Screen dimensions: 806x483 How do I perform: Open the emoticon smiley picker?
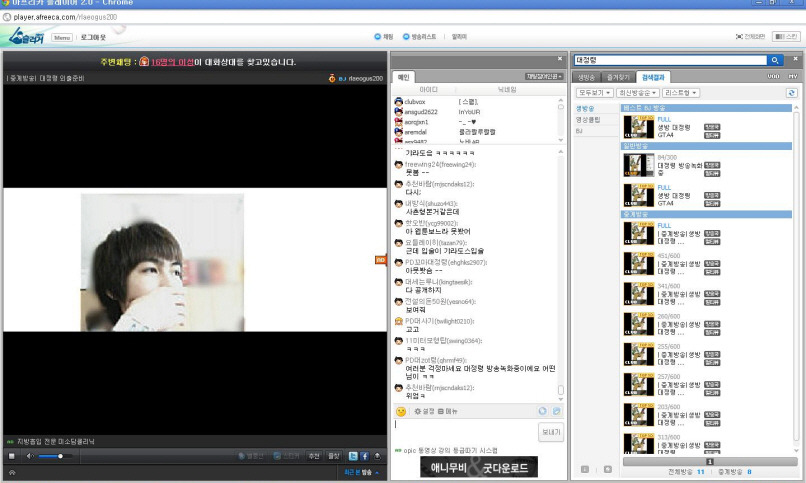[x=401, y=412]
